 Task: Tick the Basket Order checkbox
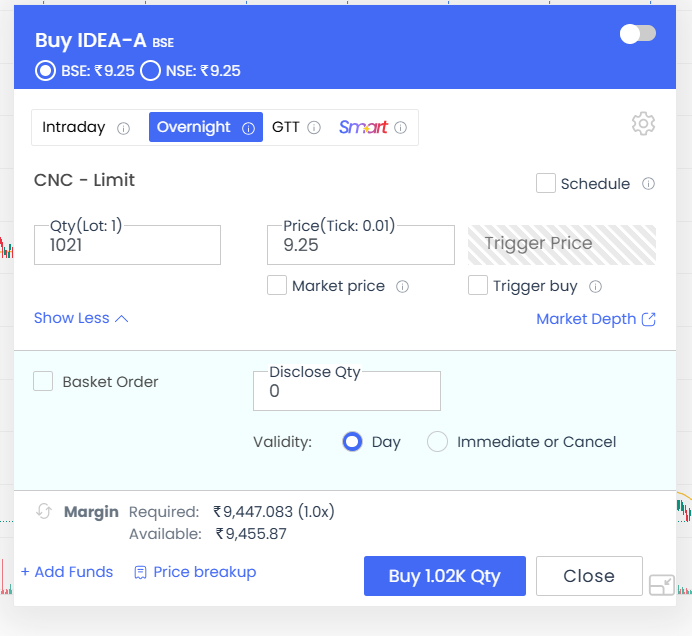coord(43,381)
